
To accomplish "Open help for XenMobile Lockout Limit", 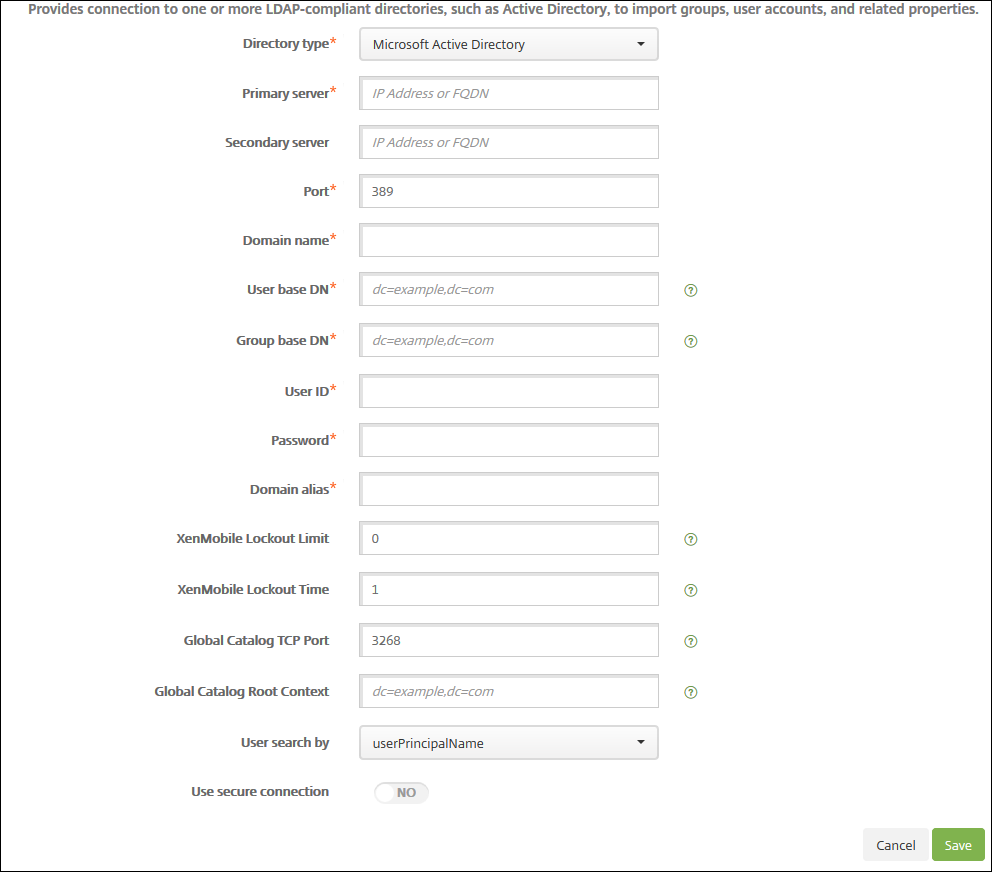I will [690, 539].
